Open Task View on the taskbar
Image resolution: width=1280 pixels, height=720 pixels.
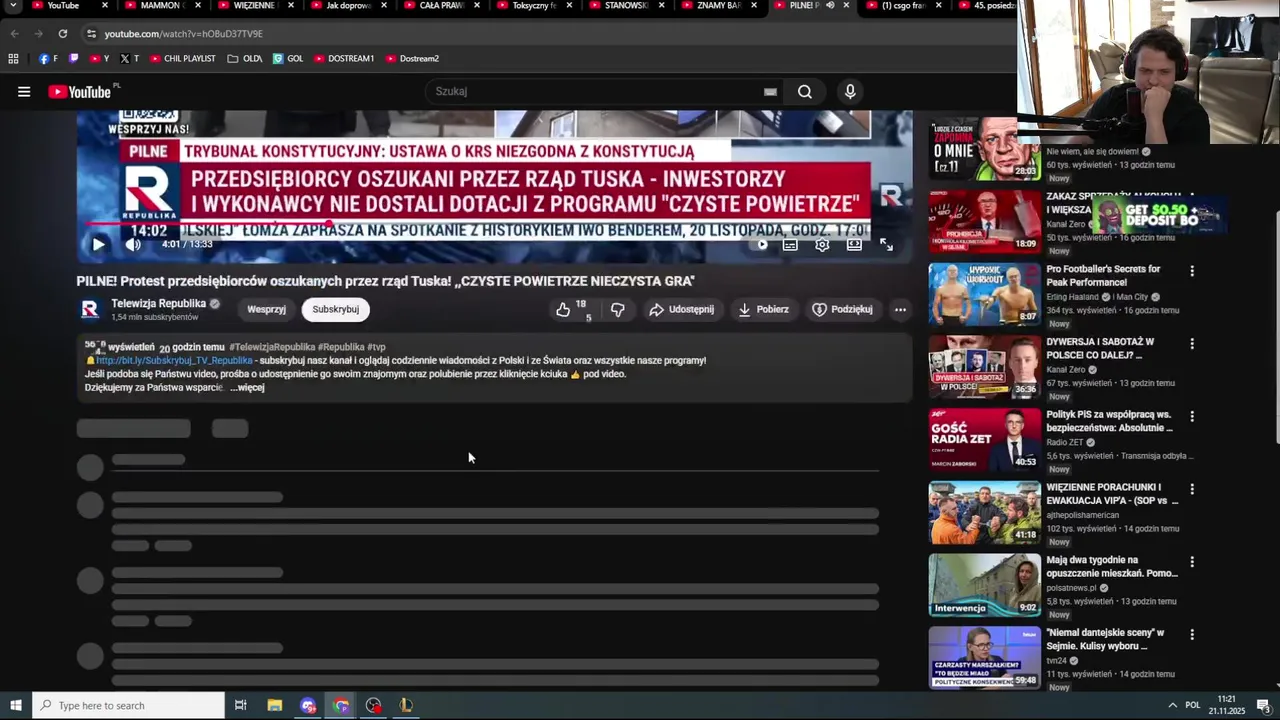pos(241,705)
